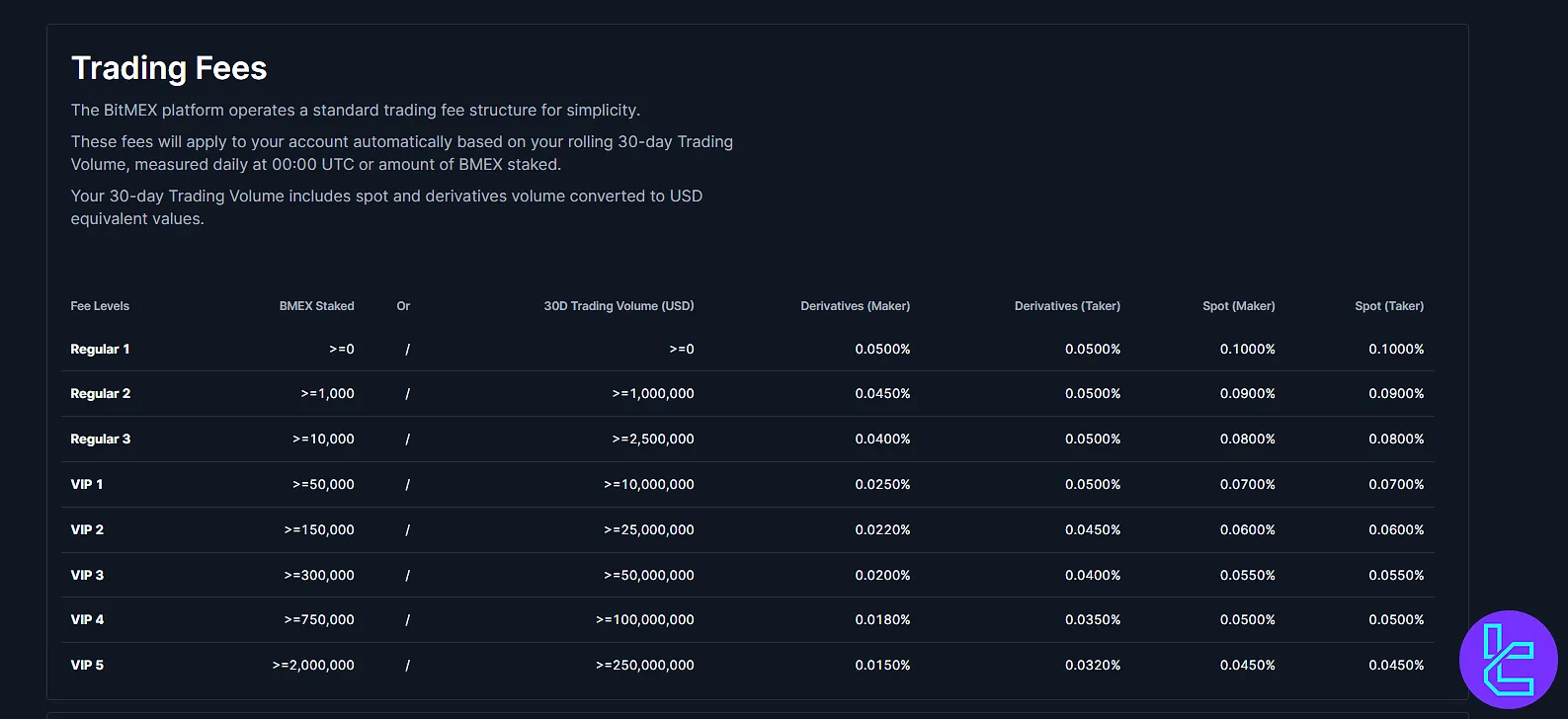Click Regular 3 derivatives maker fee 0.0400%
Screen dimensions: 1568x719
click(882, 439)
